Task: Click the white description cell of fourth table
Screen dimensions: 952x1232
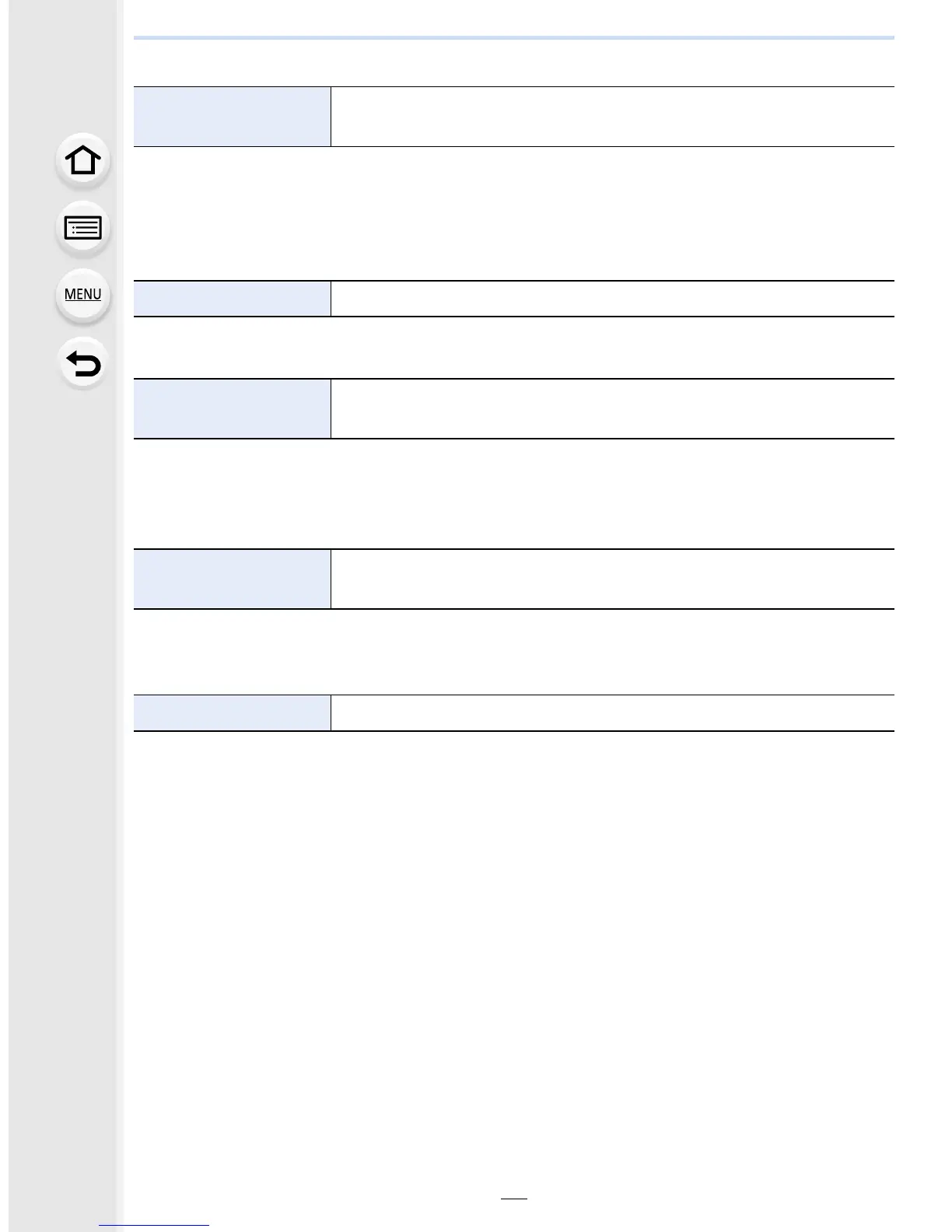Action: tap(613, 579)
